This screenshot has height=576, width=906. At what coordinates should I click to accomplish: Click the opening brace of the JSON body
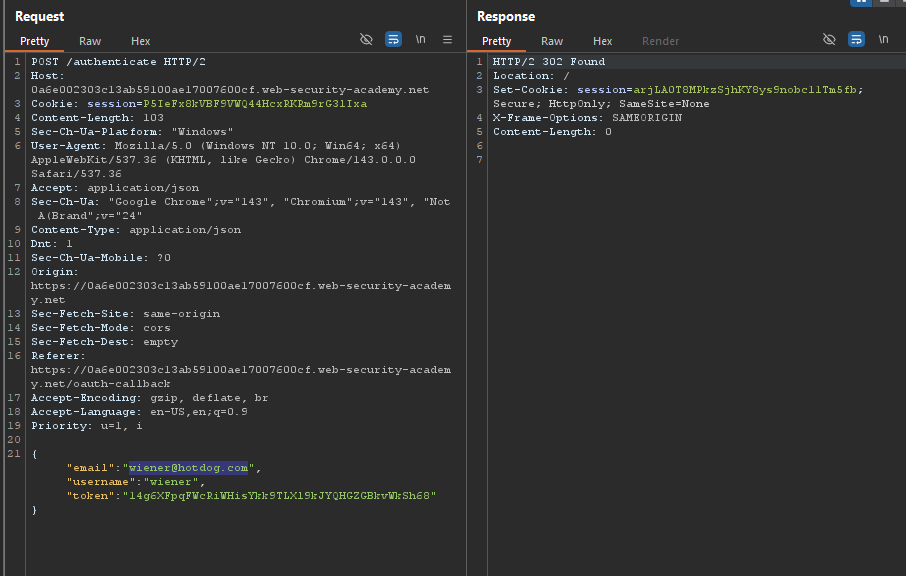34,454
